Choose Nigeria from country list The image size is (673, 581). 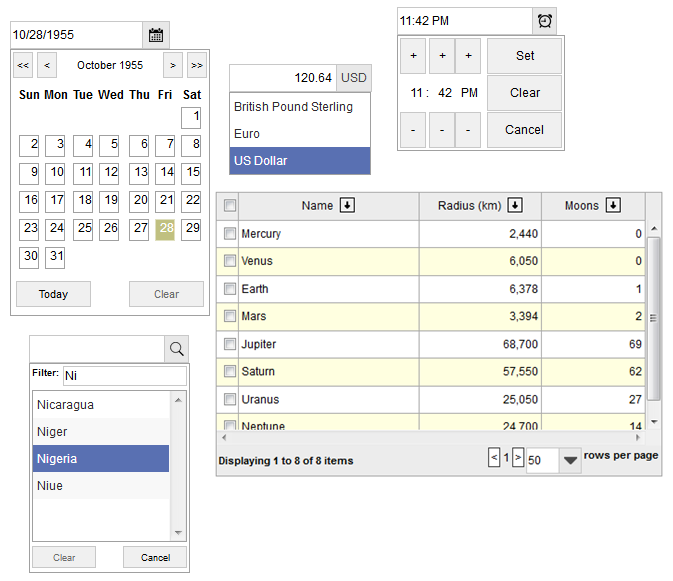[101, 459]
